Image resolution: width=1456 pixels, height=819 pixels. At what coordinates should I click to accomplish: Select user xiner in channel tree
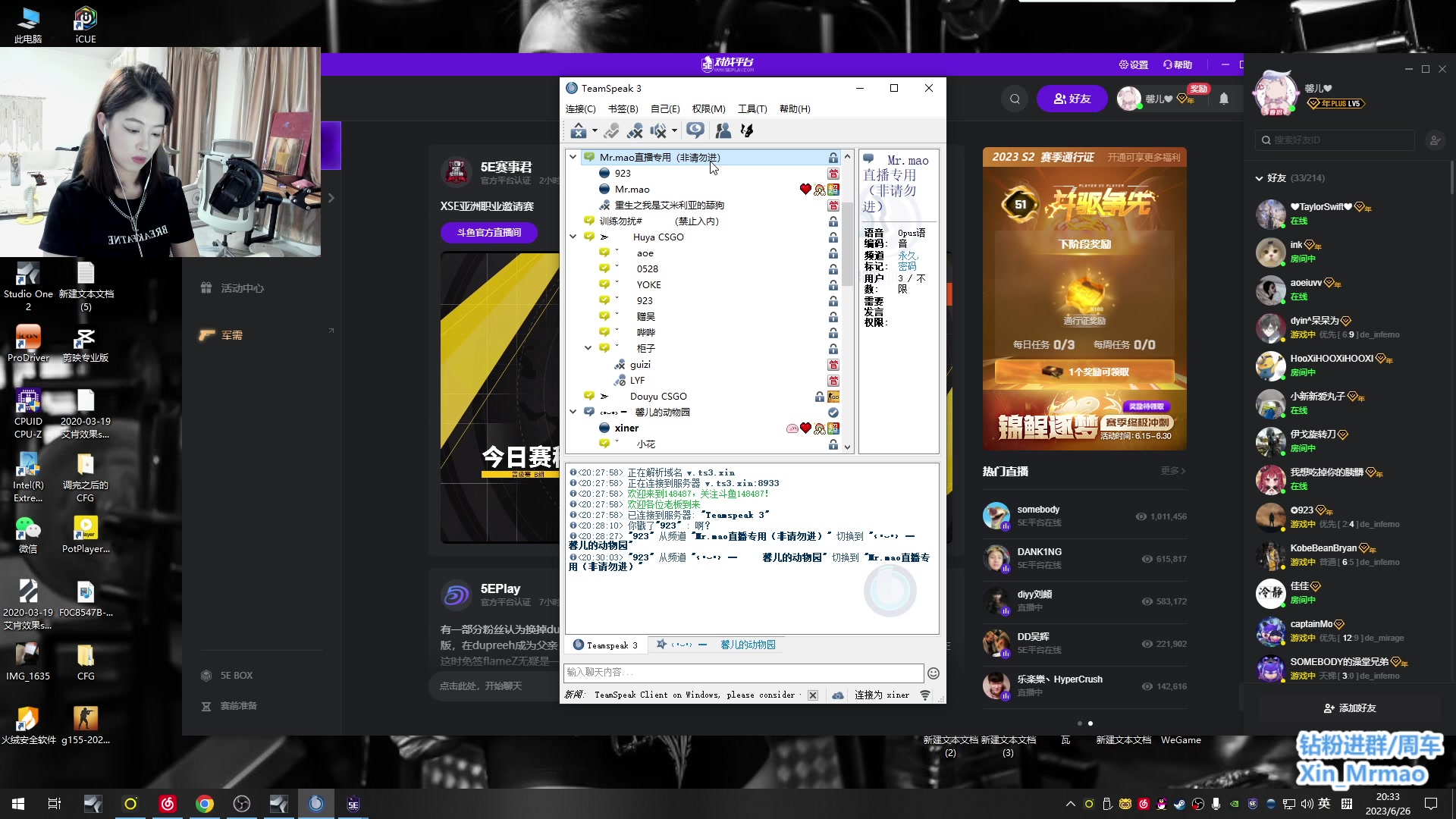point(626,428)
